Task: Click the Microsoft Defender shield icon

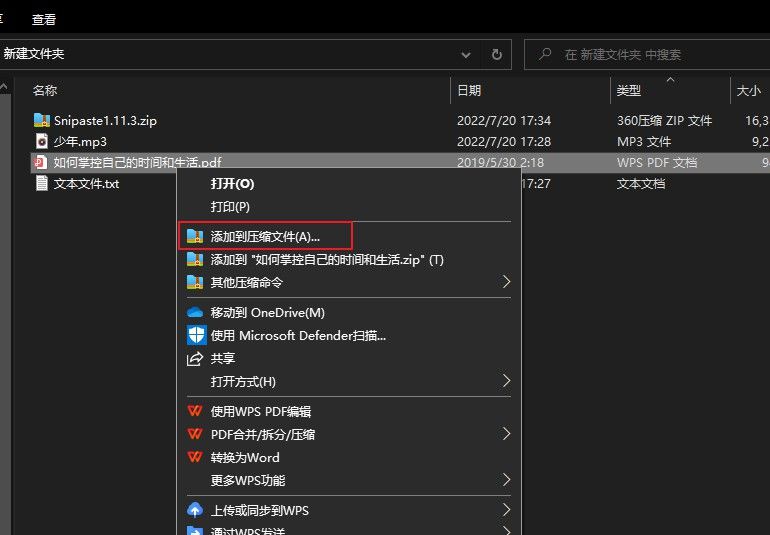Action: pyautogui.click(x=196, y=336)
